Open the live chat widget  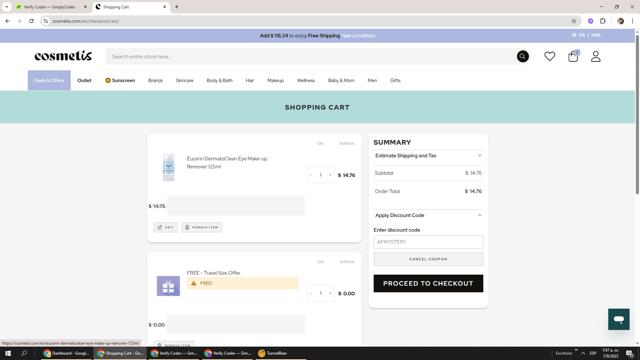click(x=618, y=319)
